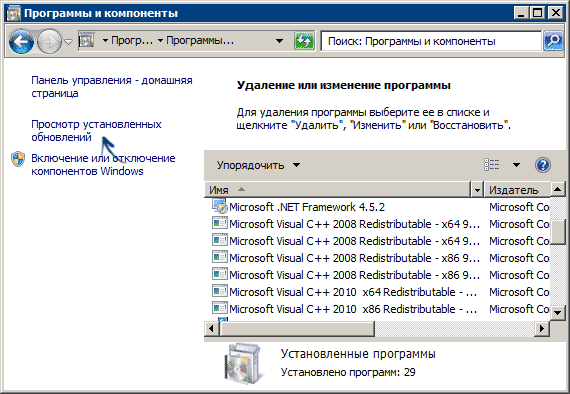
Task: Select "Microsoft .NET Framework 4.5.2" row
Action: point(378,207)
